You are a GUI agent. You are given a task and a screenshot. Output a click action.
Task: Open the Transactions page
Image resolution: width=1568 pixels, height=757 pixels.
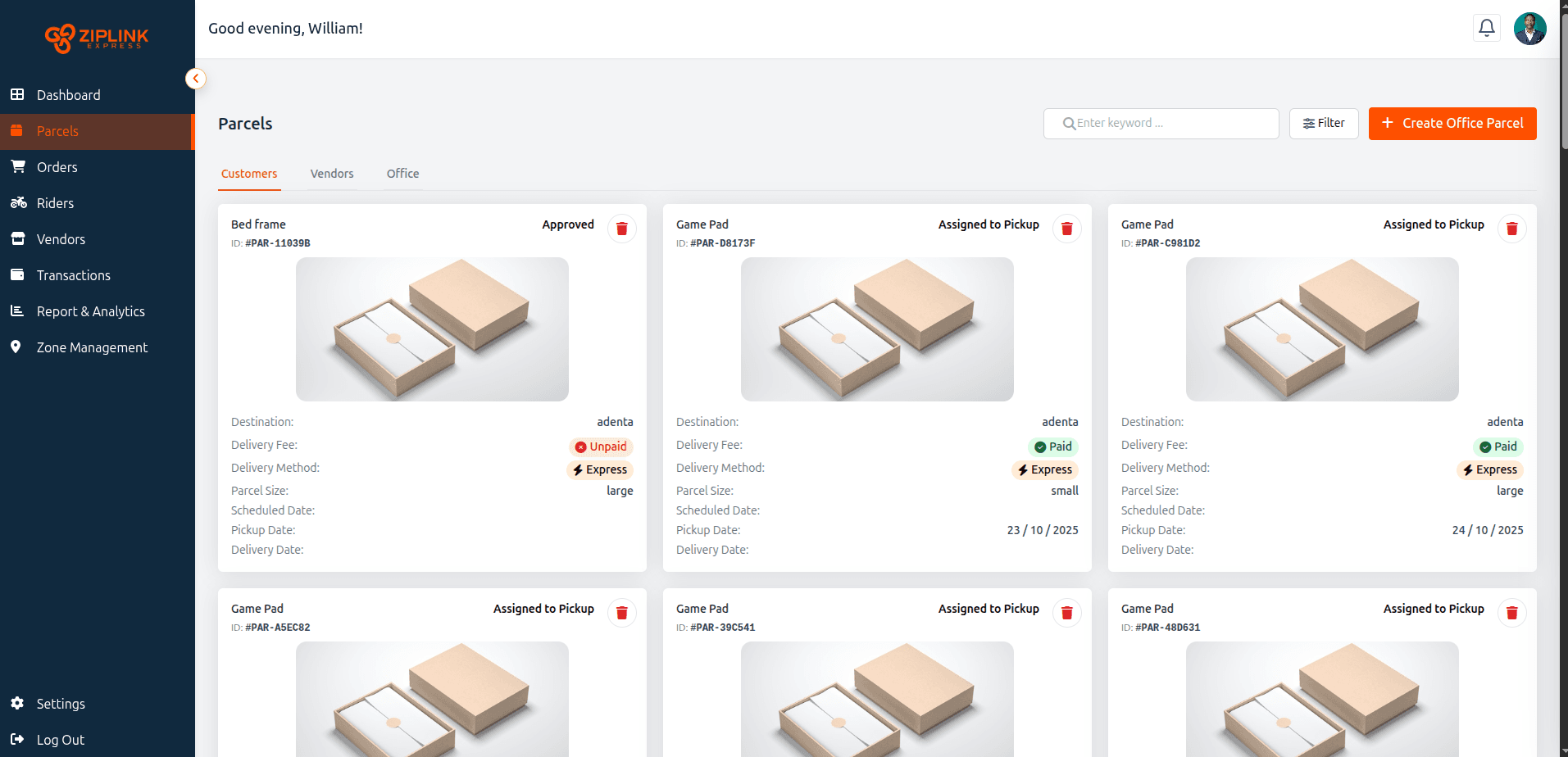pyautogui.click(x=97, y=275)
